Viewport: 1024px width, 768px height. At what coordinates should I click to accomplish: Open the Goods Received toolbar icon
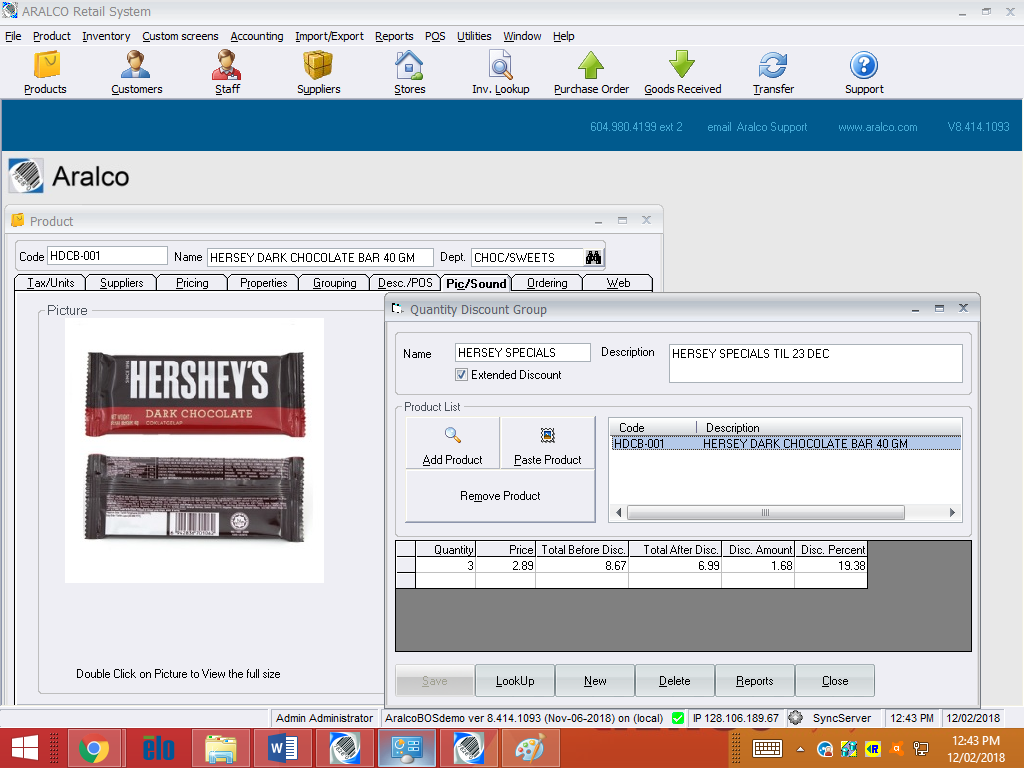pos(682,72)
